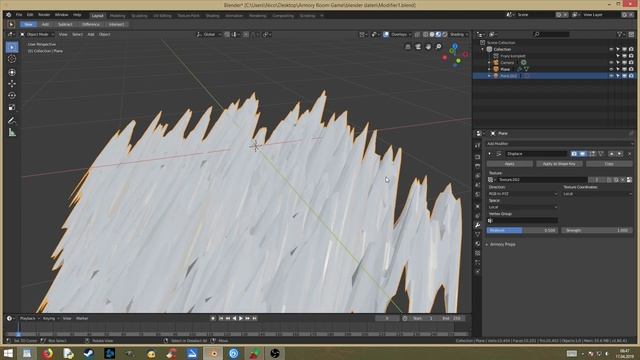Open the Object Data triangle tab icon
640x360 pixels.
[x=478, y=234]
